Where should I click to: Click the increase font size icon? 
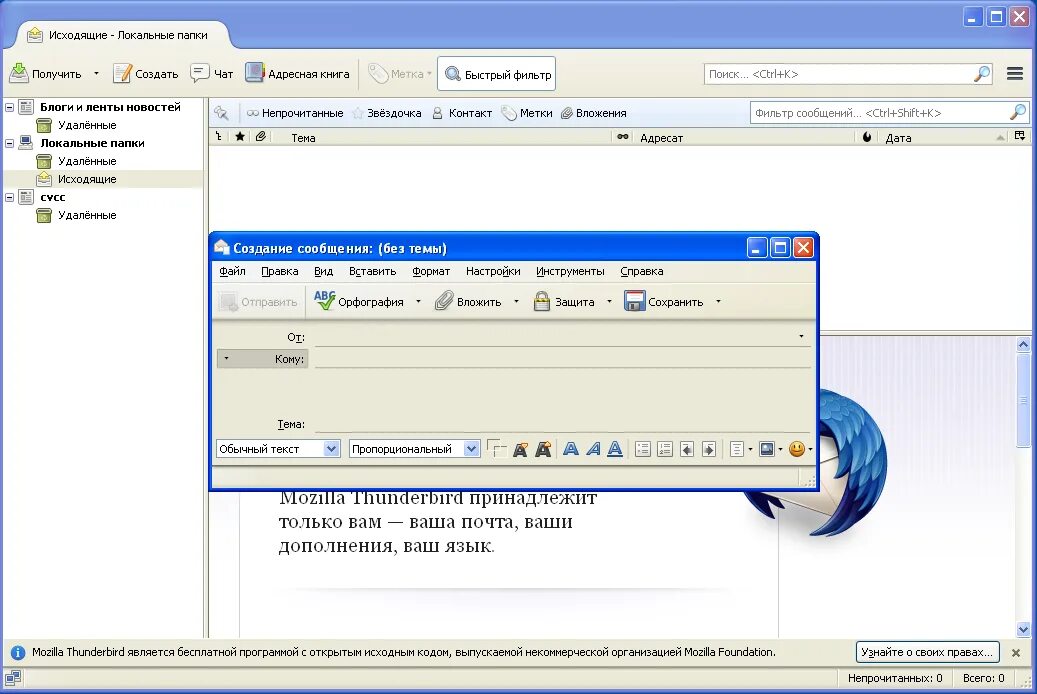click(x=543, y=449)
